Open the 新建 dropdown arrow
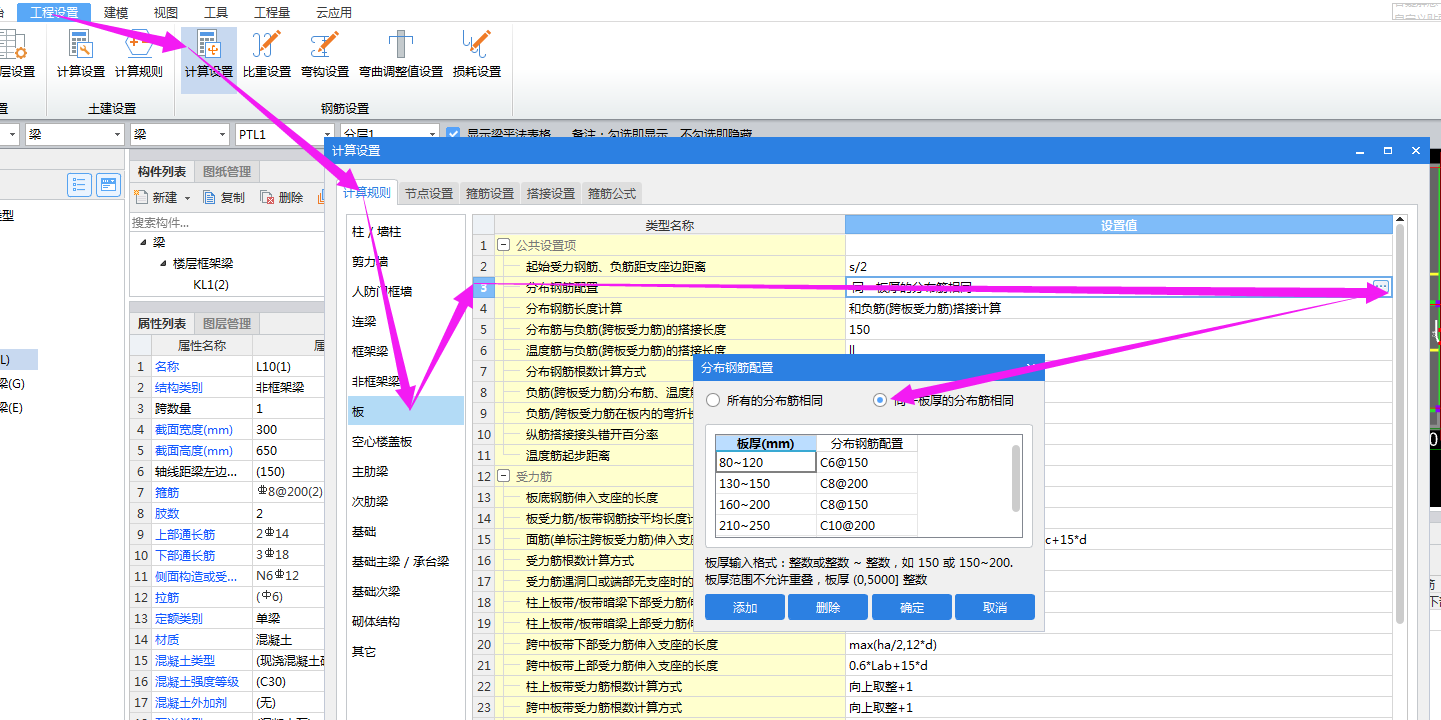Viewport: 1441px width, 720px height. coord(187,198)
